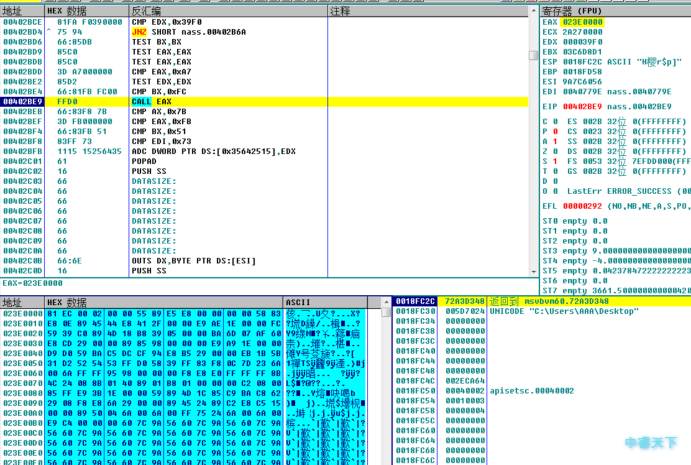The image size is (691, 465).
Task: Toggle the S sign flag value
Action: pos(555,161)
